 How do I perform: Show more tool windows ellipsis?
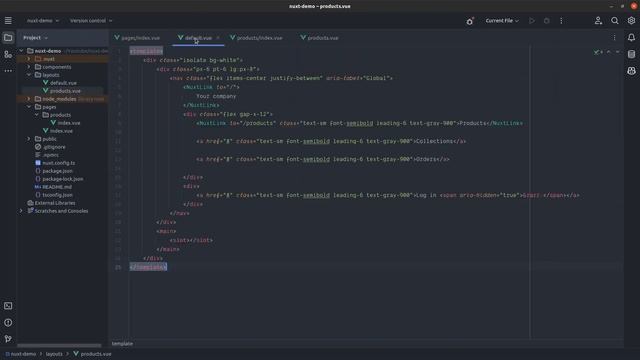click(8, 71)
